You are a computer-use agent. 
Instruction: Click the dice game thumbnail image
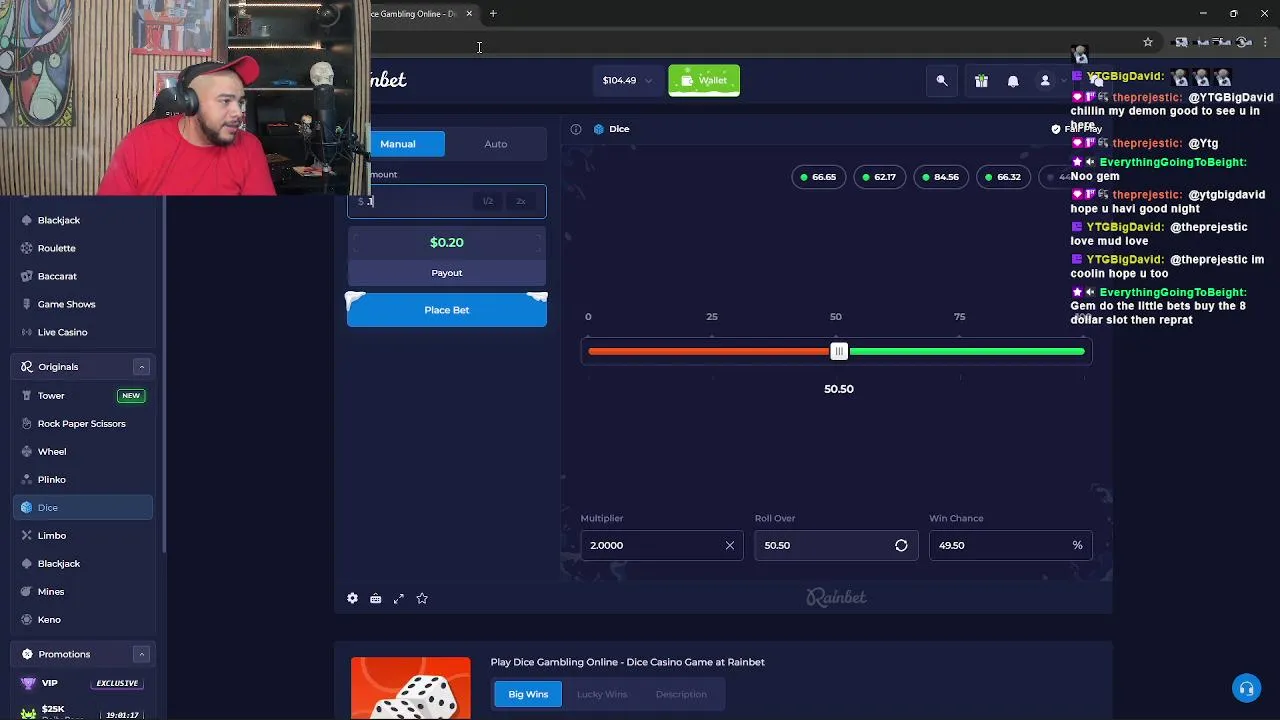411,688
